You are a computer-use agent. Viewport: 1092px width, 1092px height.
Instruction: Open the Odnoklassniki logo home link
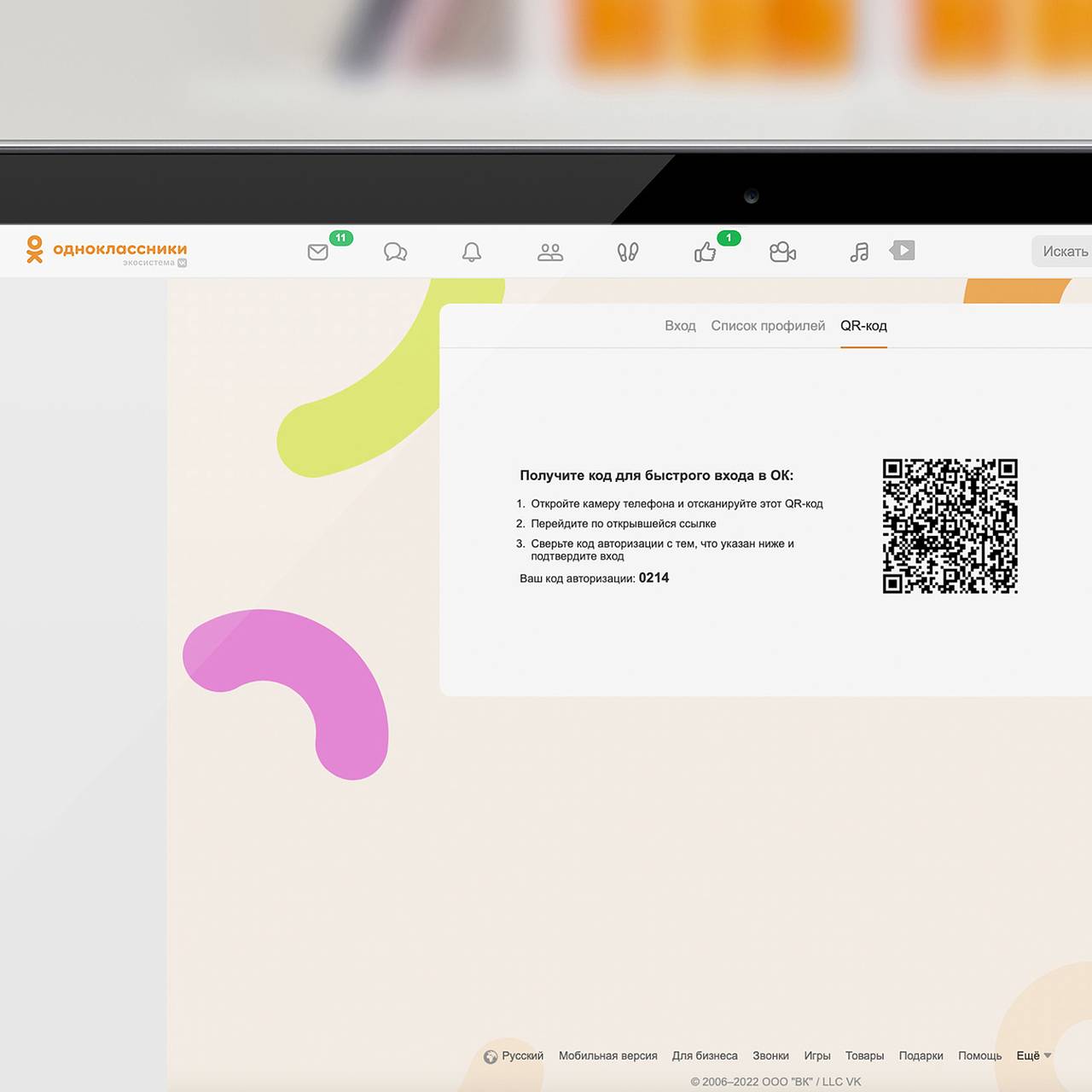point(107,250)
